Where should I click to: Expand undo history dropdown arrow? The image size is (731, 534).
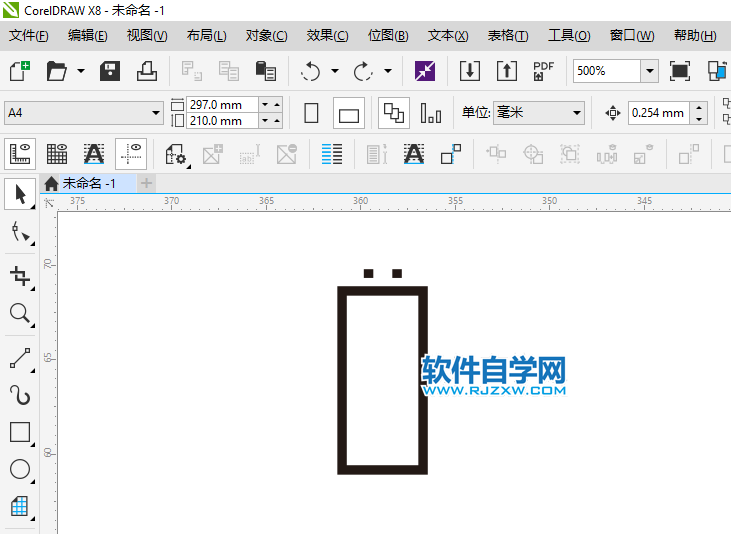pos(335,71)
